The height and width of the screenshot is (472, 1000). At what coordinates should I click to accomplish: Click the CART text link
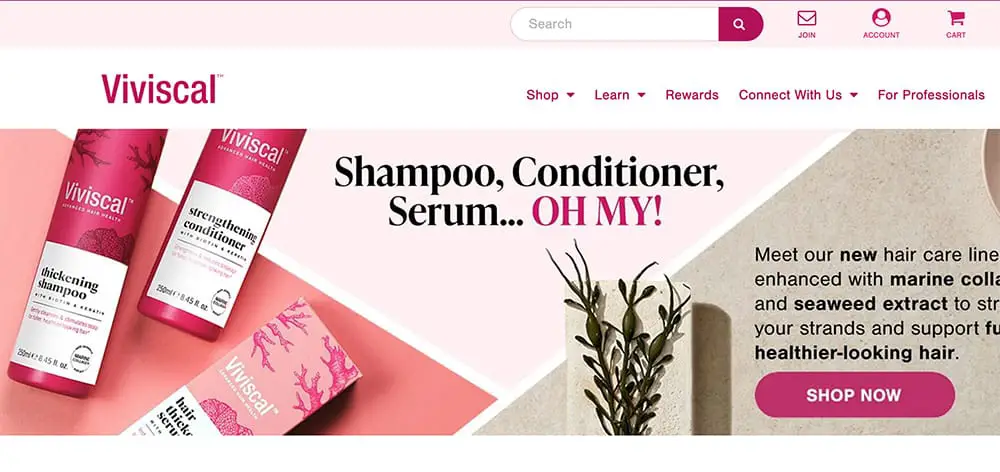coord(955,35)
